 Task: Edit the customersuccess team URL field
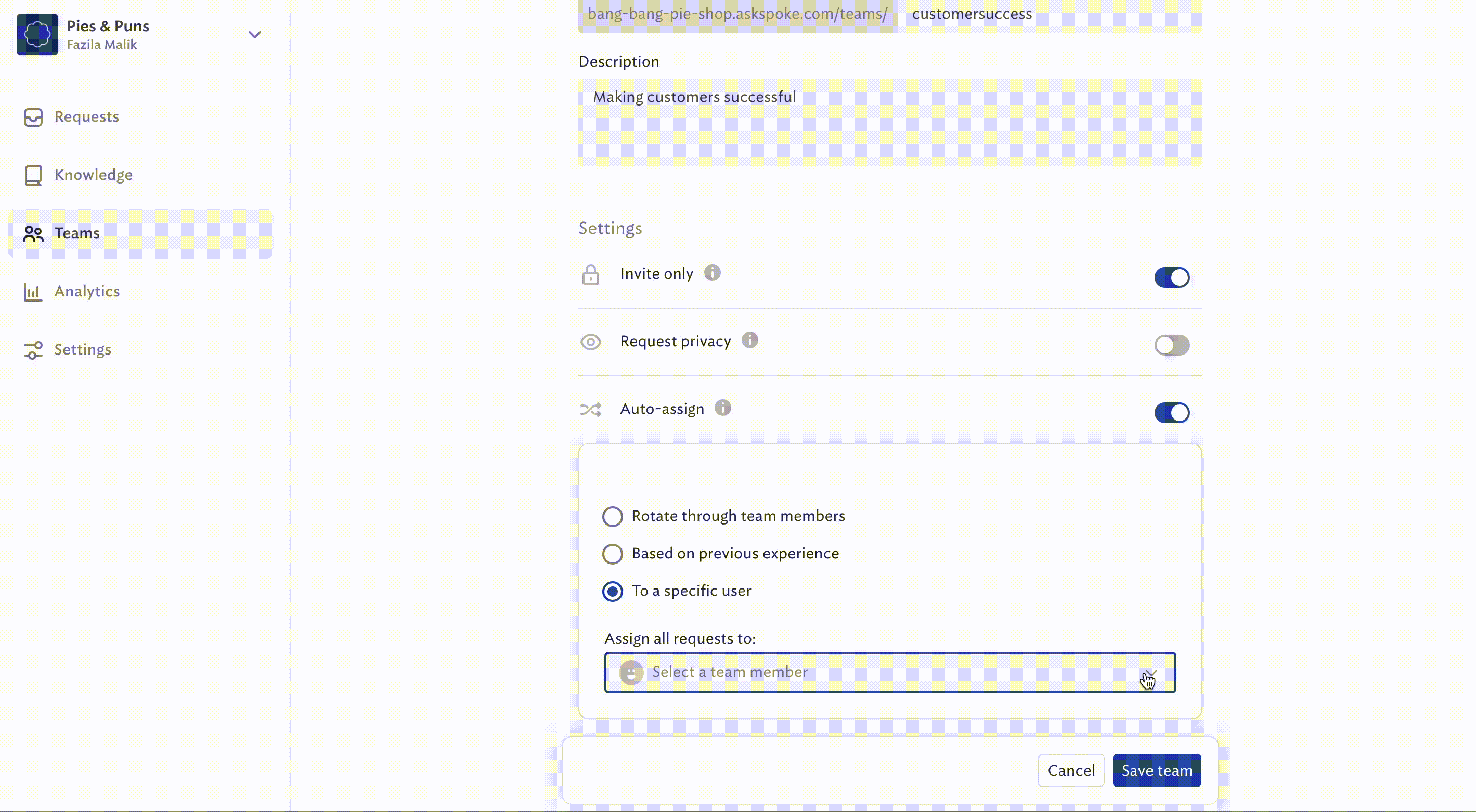(x=1049, y=15)
